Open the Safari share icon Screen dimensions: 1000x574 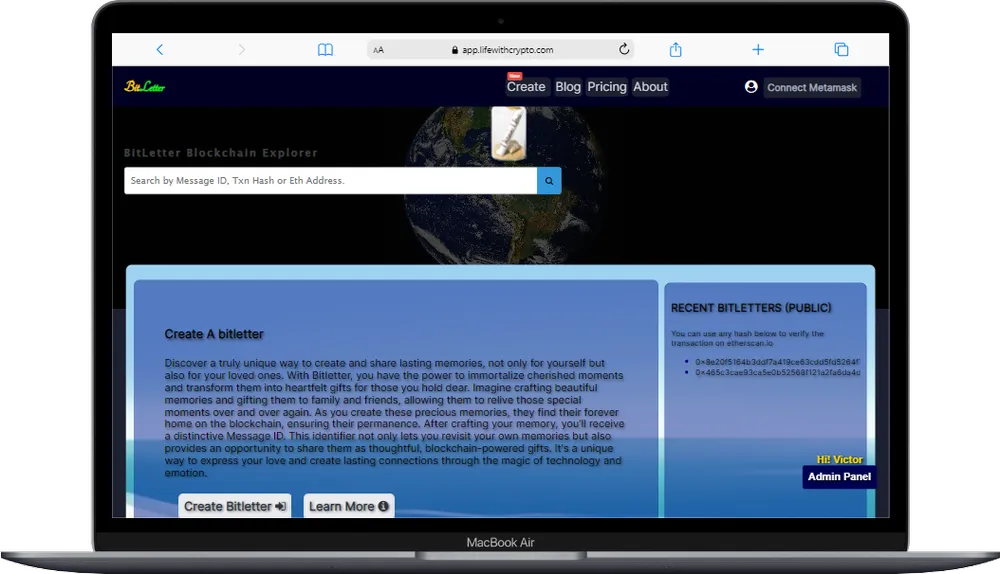[x=675, y=50]
